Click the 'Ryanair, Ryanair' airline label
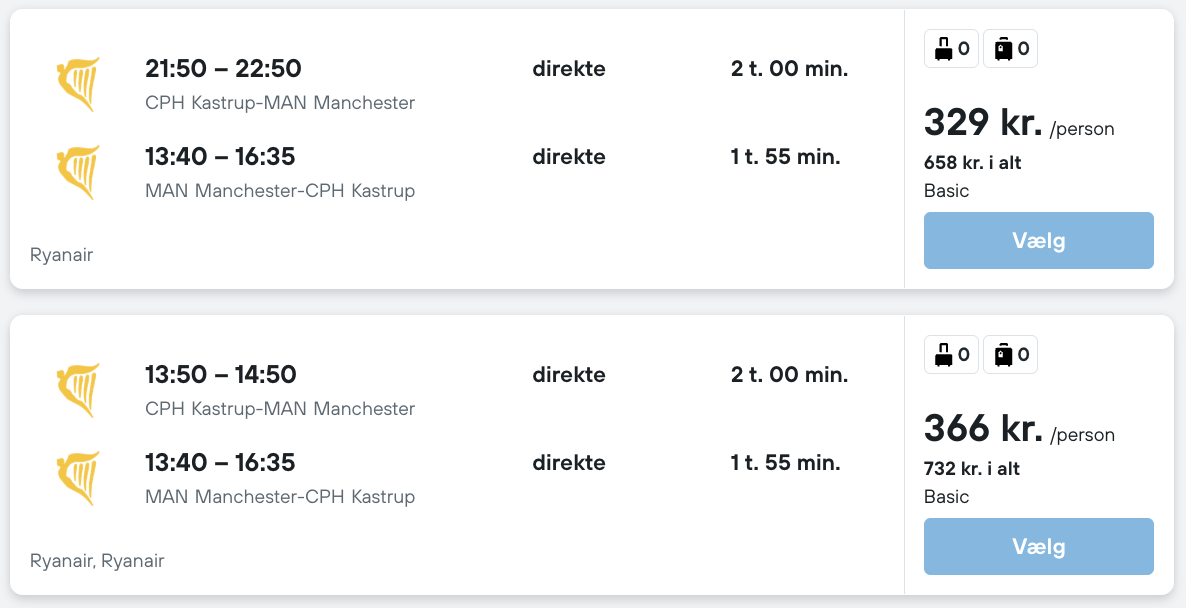Image resolution: width=1186 pixels, height=608 pixels. click(x=97, y=561)
